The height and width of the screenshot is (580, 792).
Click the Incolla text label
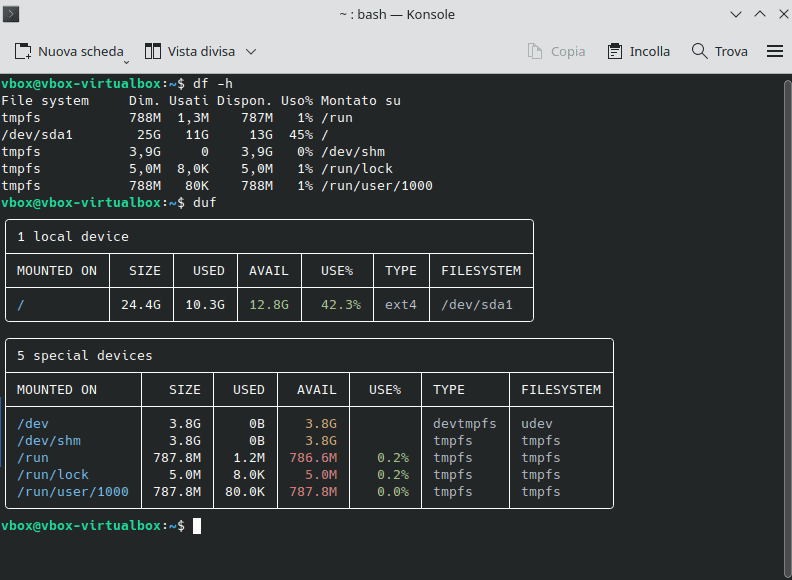pyautogui.click(x=649, y=51)
